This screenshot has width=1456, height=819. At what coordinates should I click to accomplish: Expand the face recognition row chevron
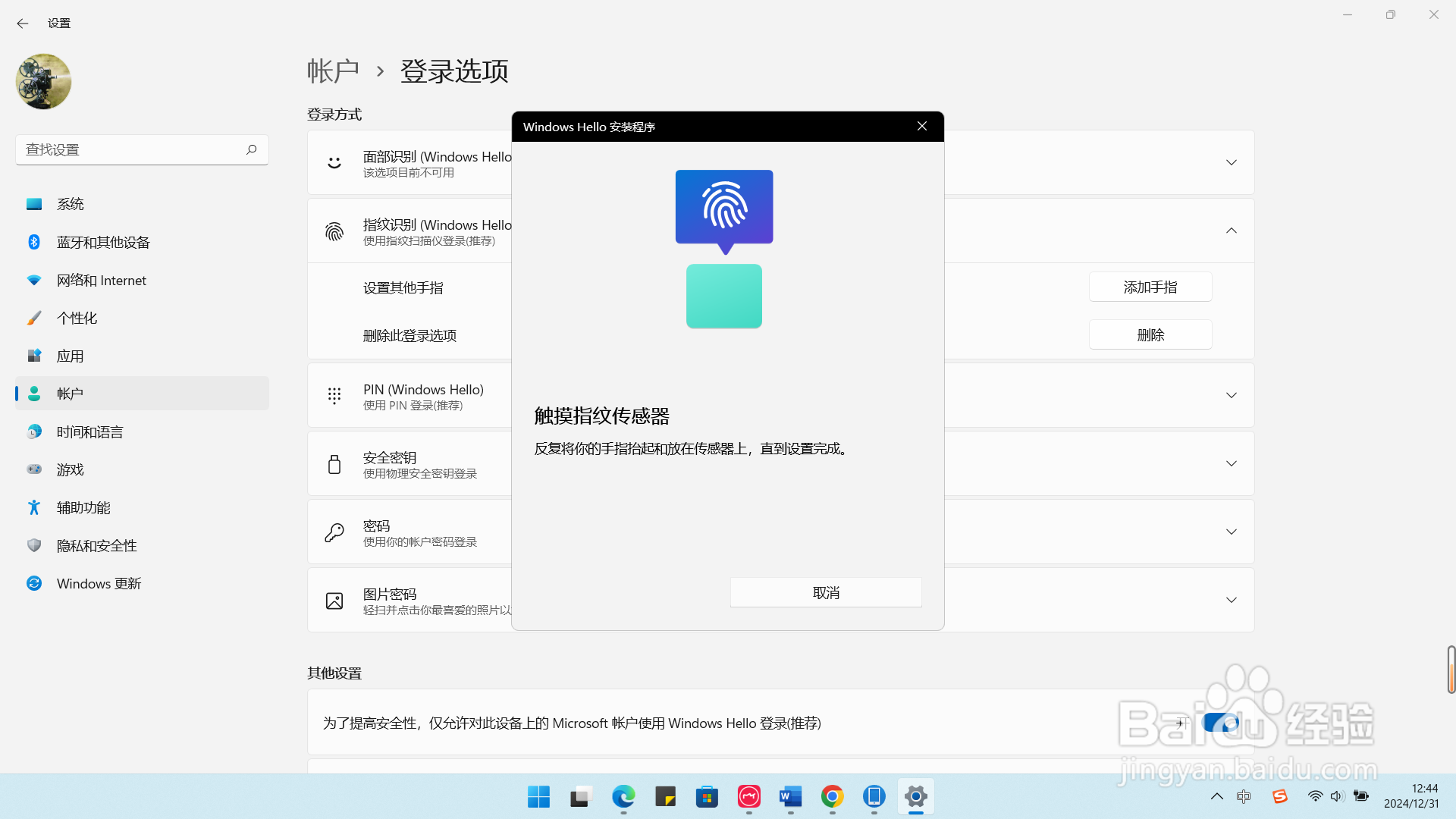pos(1232,162)
